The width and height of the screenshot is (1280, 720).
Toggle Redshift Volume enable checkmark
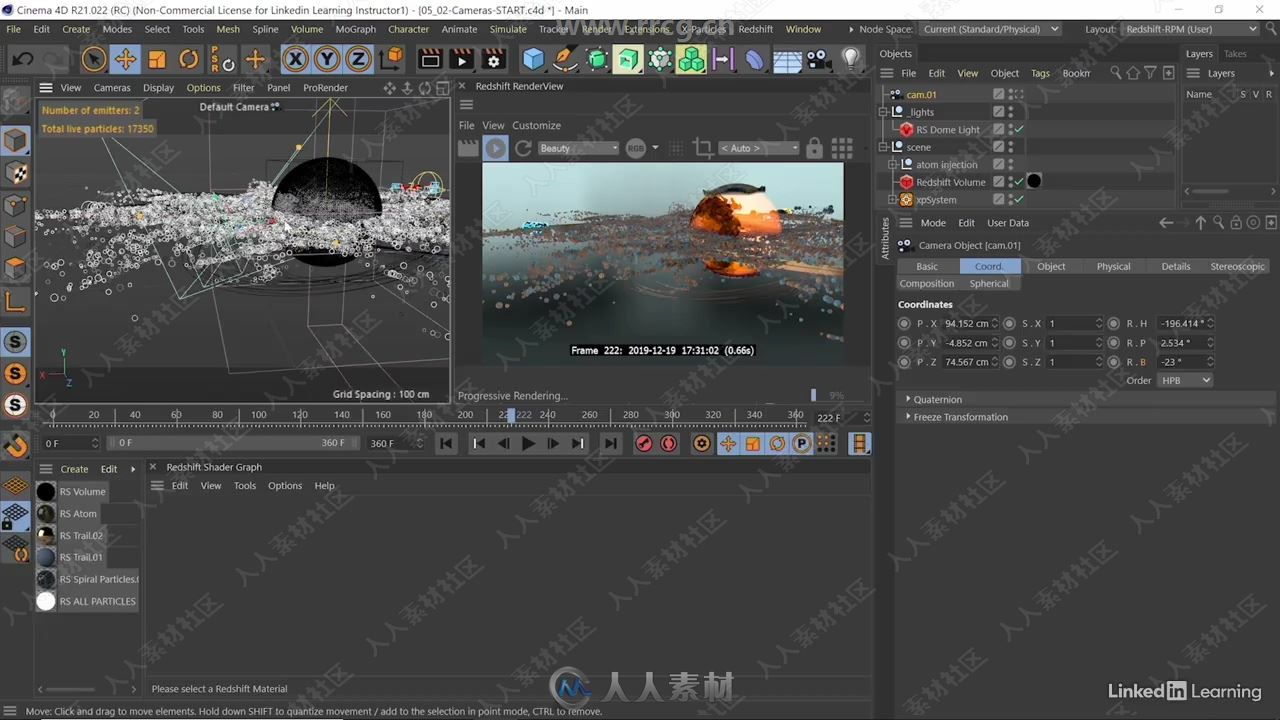(1019, 182)
